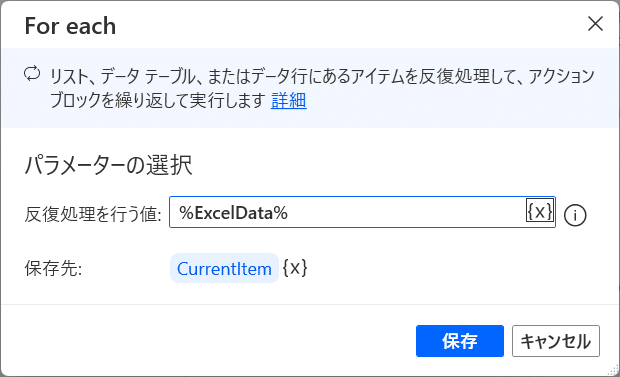Open the 詳細 link
The height and width of the screenshot is (377, 620).
click(x=289, y=100)
